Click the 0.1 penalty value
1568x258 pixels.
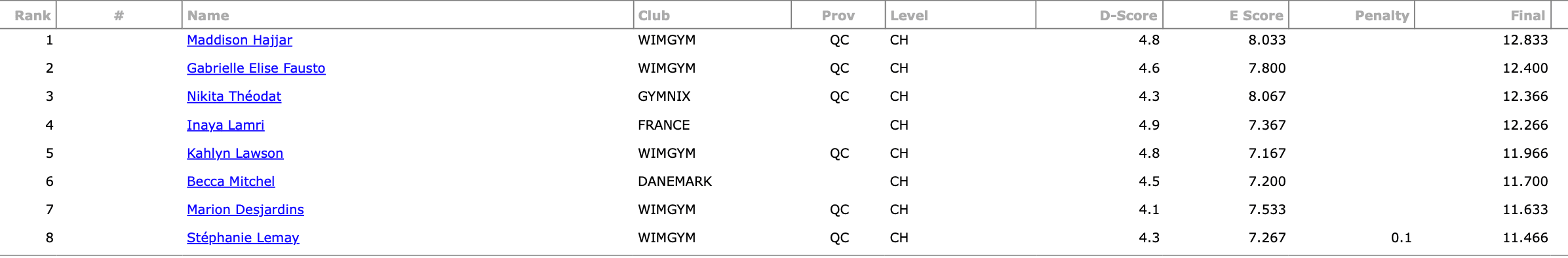pyautogui.click(x=1401, y=238)
